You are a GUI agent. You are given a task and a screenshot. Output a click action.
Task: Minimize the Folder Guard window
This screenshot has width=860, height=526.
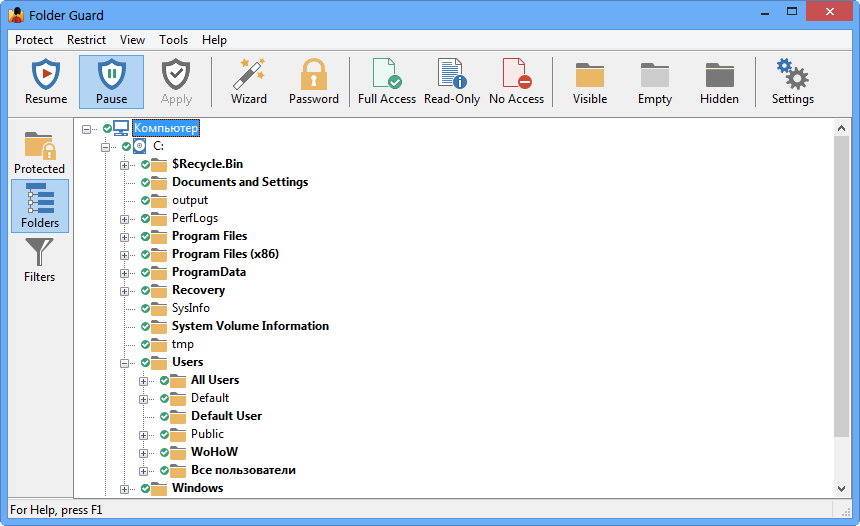click(765, 12)
